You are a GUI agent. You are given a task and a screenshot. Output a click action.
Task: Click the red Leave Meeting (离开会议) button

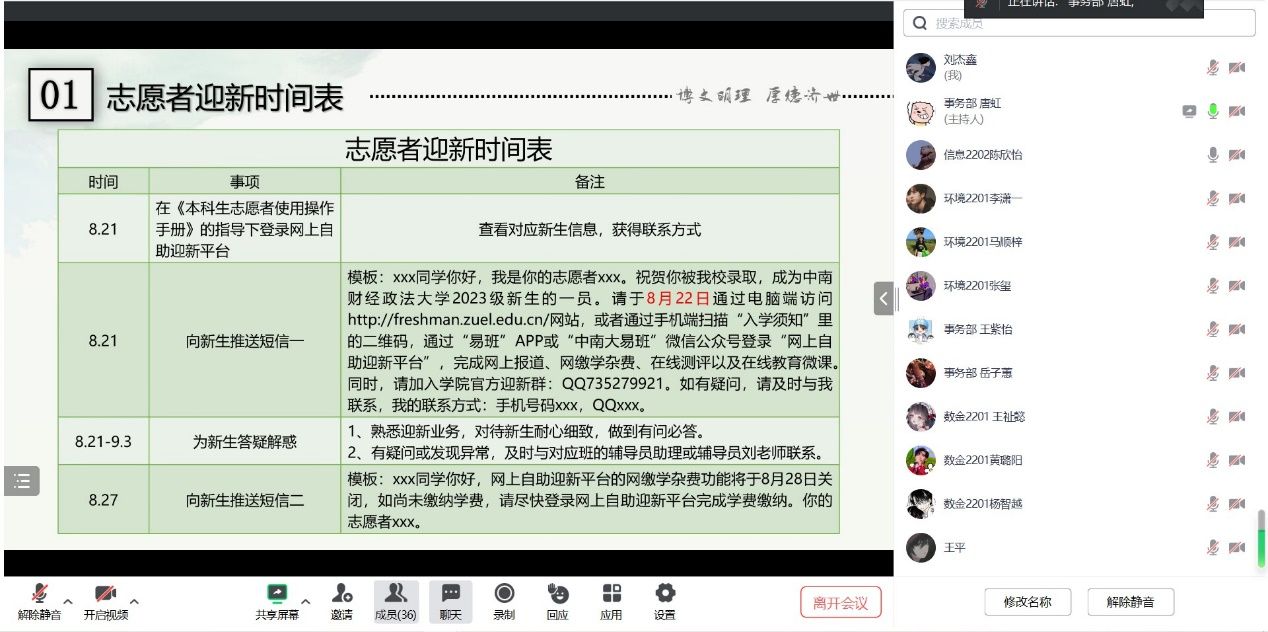(x=840, y=602)
